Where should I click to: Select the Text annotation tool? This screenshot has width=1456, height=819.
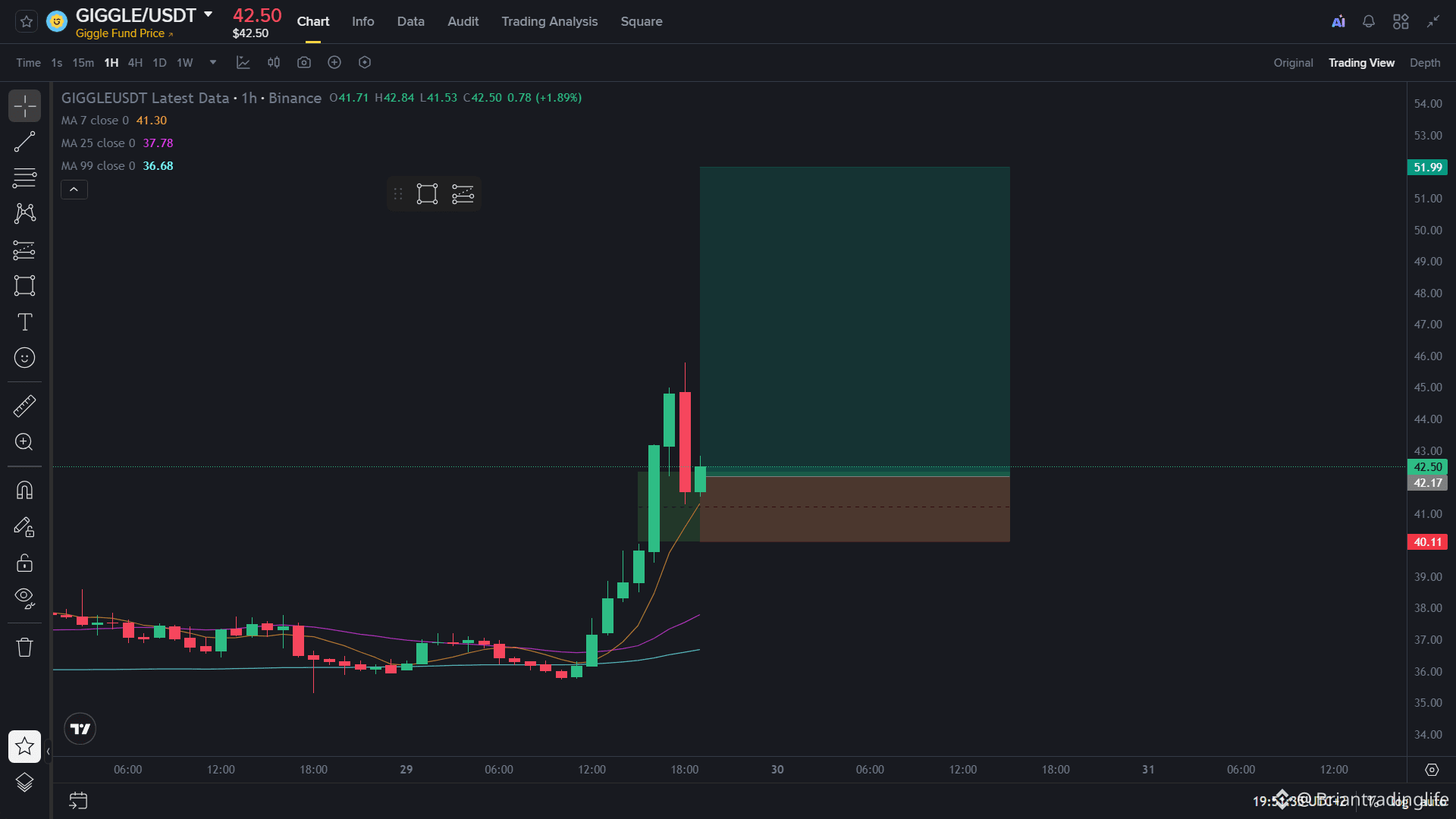pyautogui.click(x=24, y=322)
